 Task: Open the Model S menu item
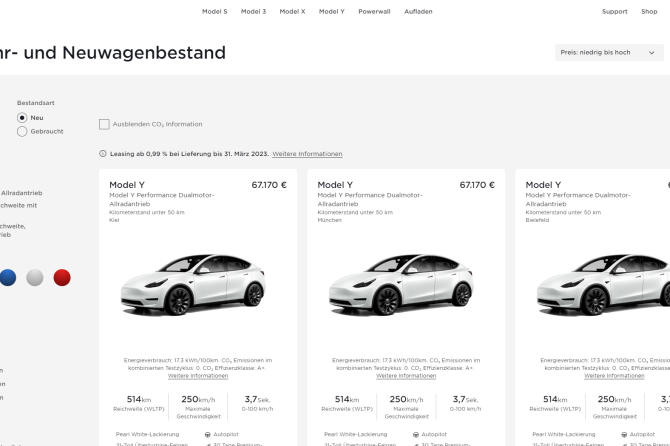pos(215,12)
